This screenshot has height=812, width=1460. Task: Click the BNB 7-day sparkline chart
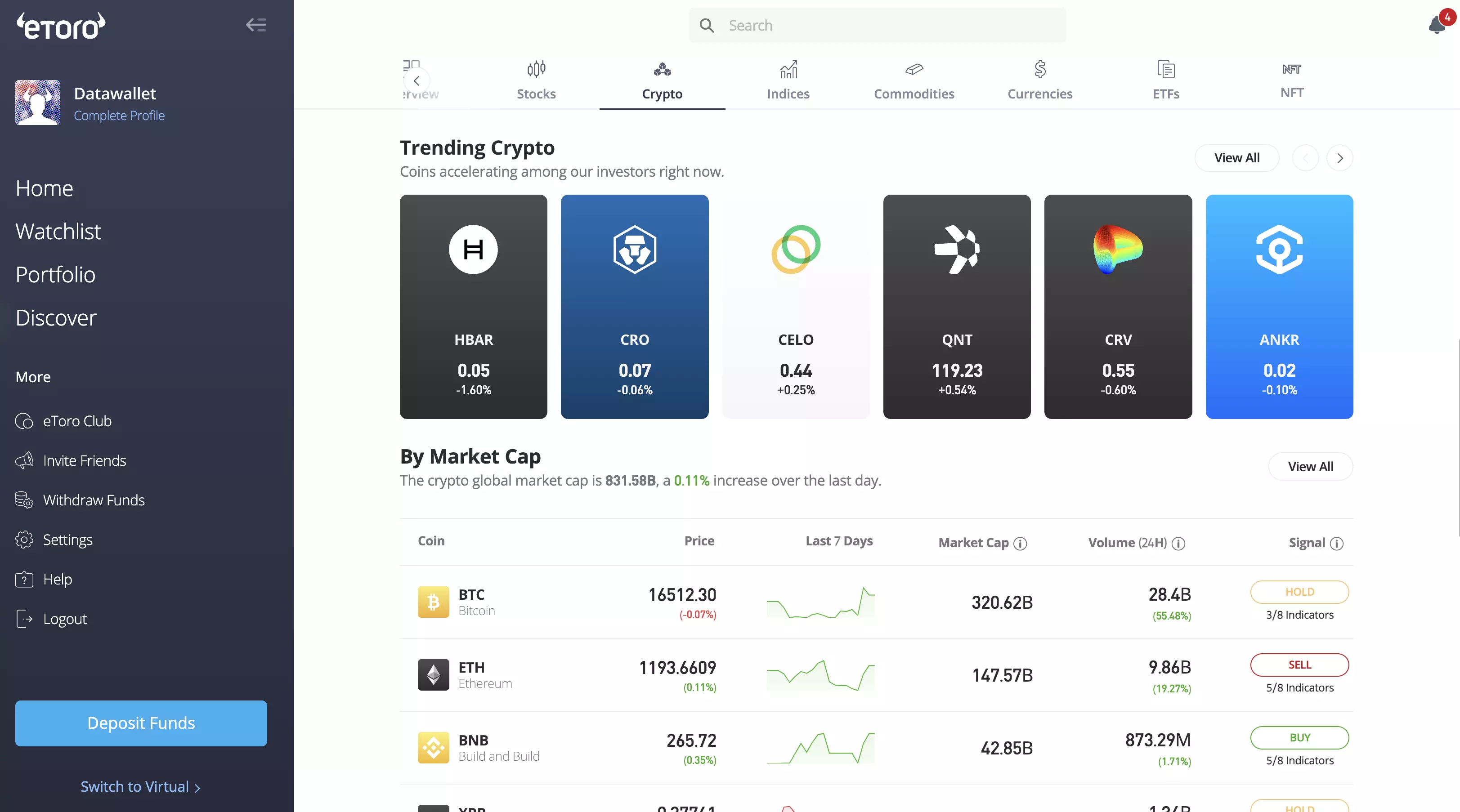pyautogui.click(x=821, y=748)
